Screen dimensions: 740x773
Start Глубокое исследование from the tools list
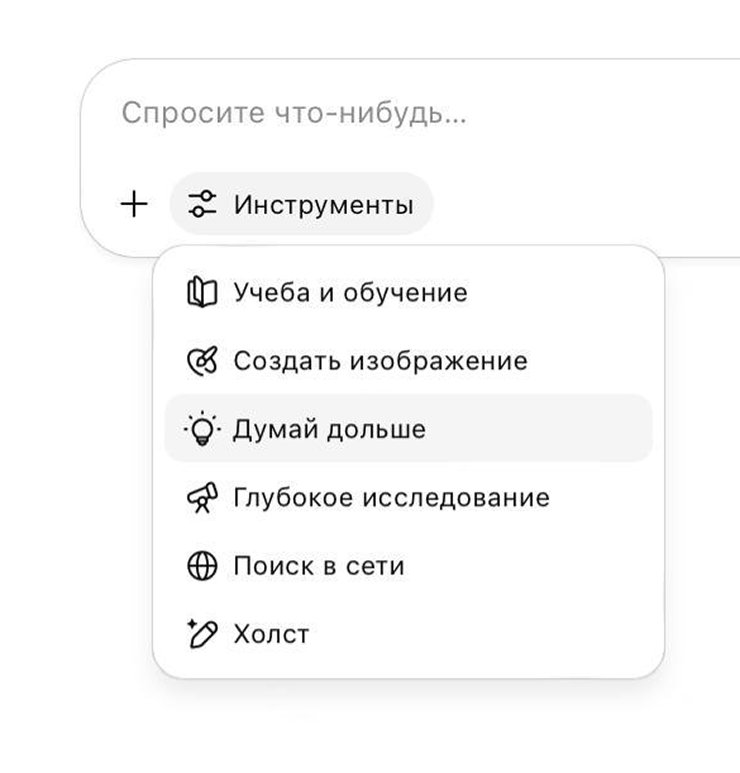(408, 497)
